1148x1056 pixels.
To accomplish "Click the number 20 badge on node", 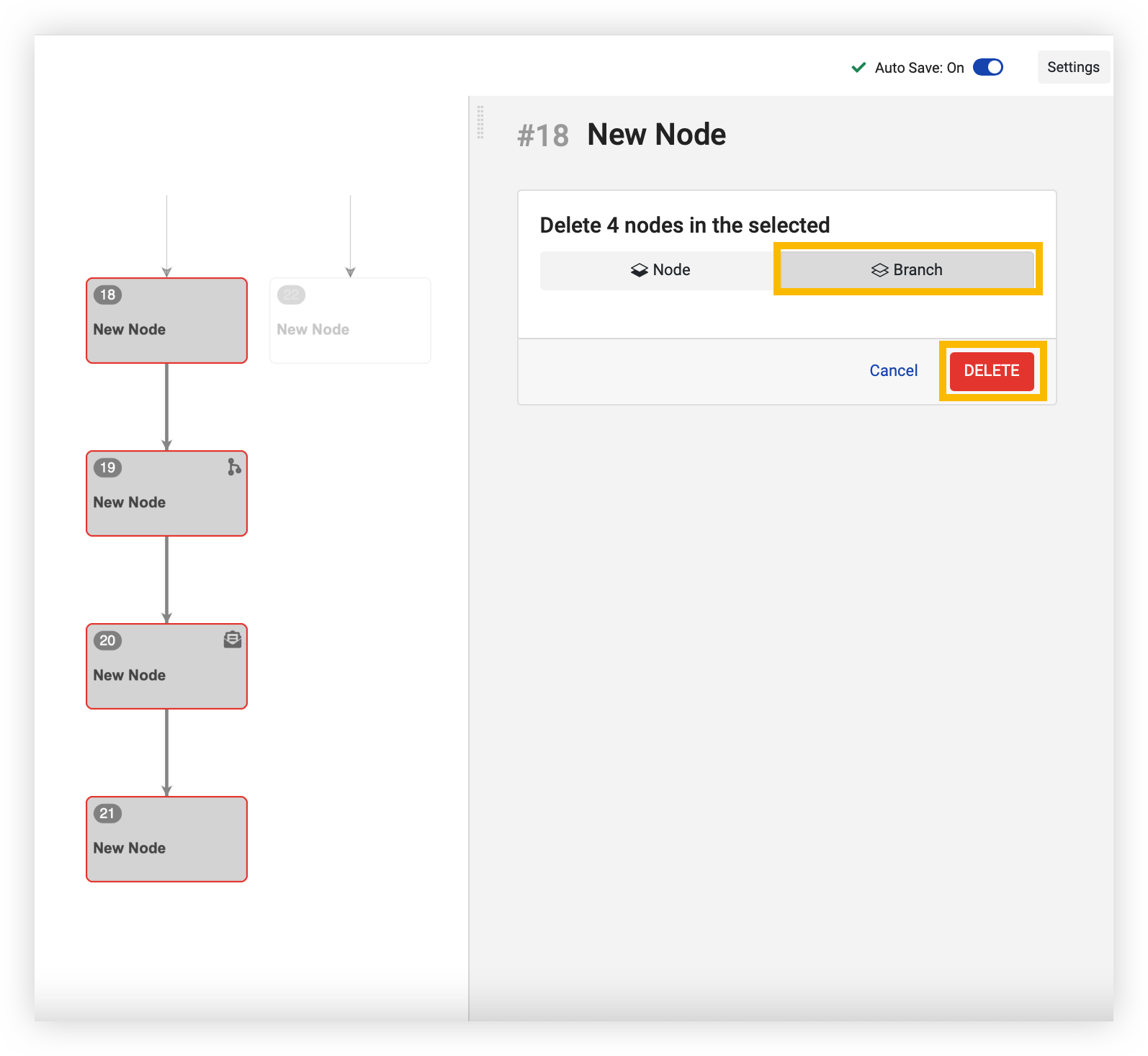I will point(107,640).
